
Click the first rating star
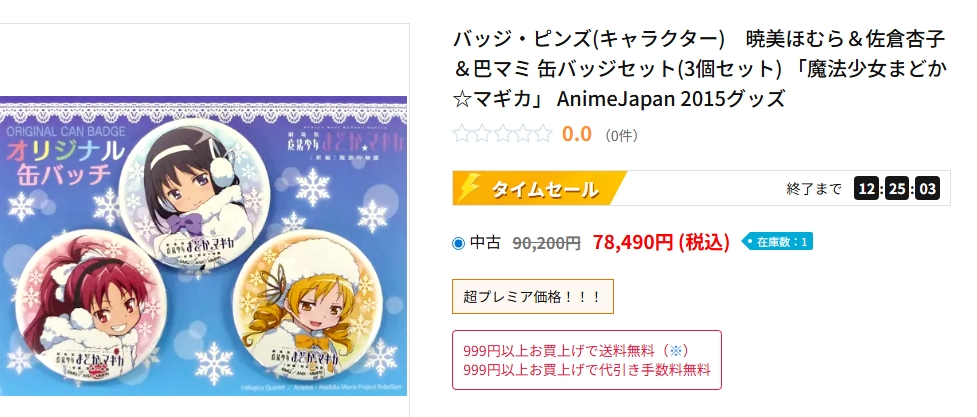pyautogui.click(x=462, y=134)
